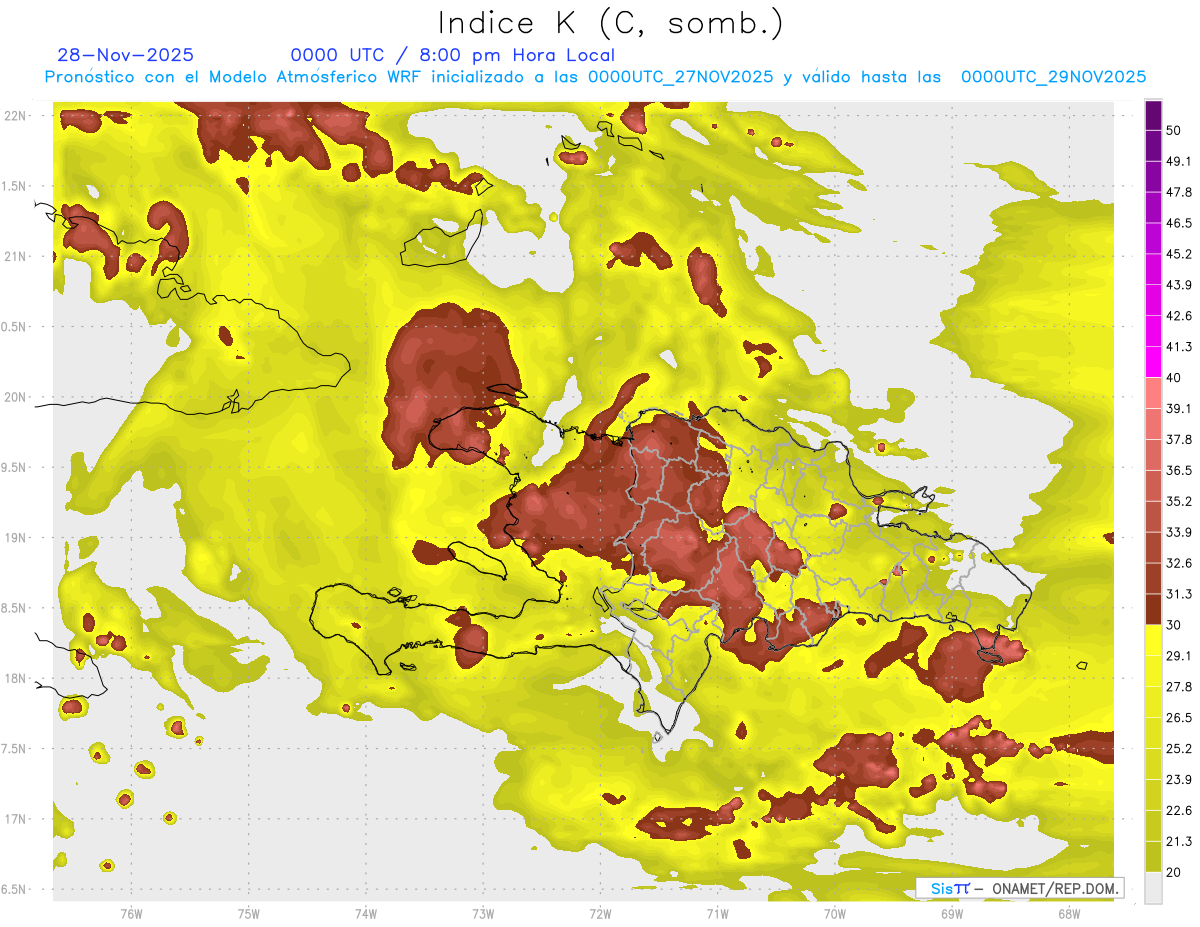1200x927 pixels.
Task: Click the "31.3" color scale label
Action: (1179, 594)
